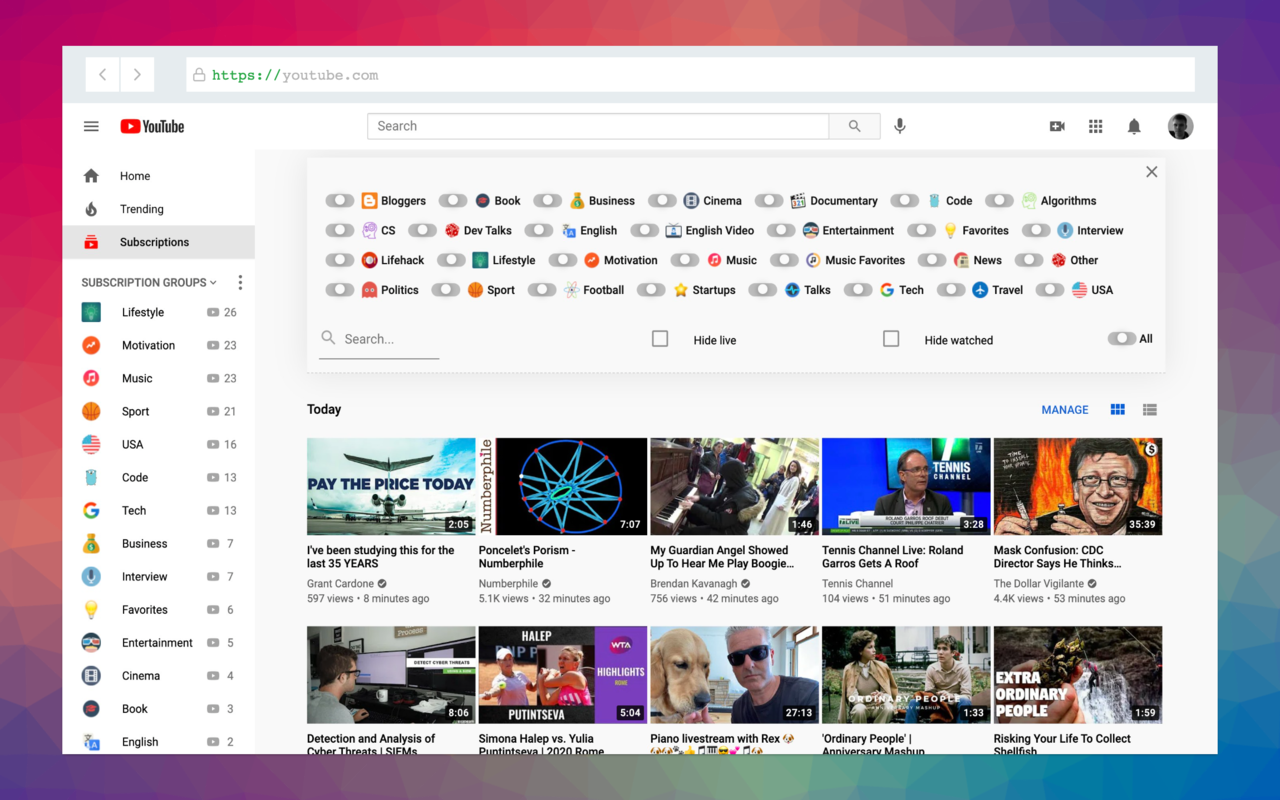Open Numberphile channel link
The image size is (1280, 800).
click(508, 584)
